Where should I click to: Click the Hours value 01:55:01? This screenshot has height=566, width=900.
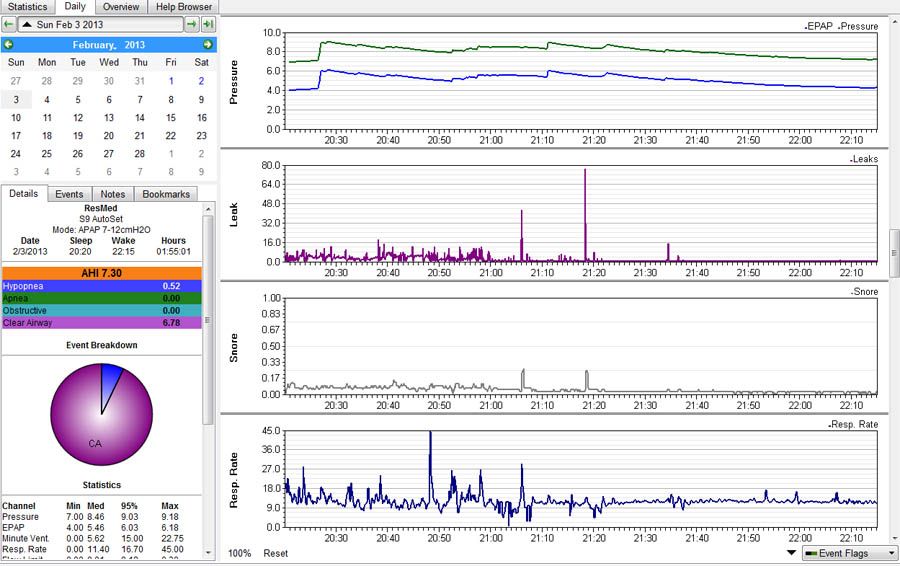(173, 251)
